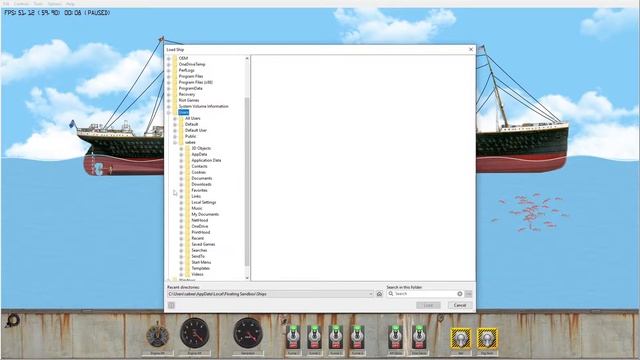Select the OneDriveTemp folder
Viewport: 640px width, 360px height.
pos(192,64)
